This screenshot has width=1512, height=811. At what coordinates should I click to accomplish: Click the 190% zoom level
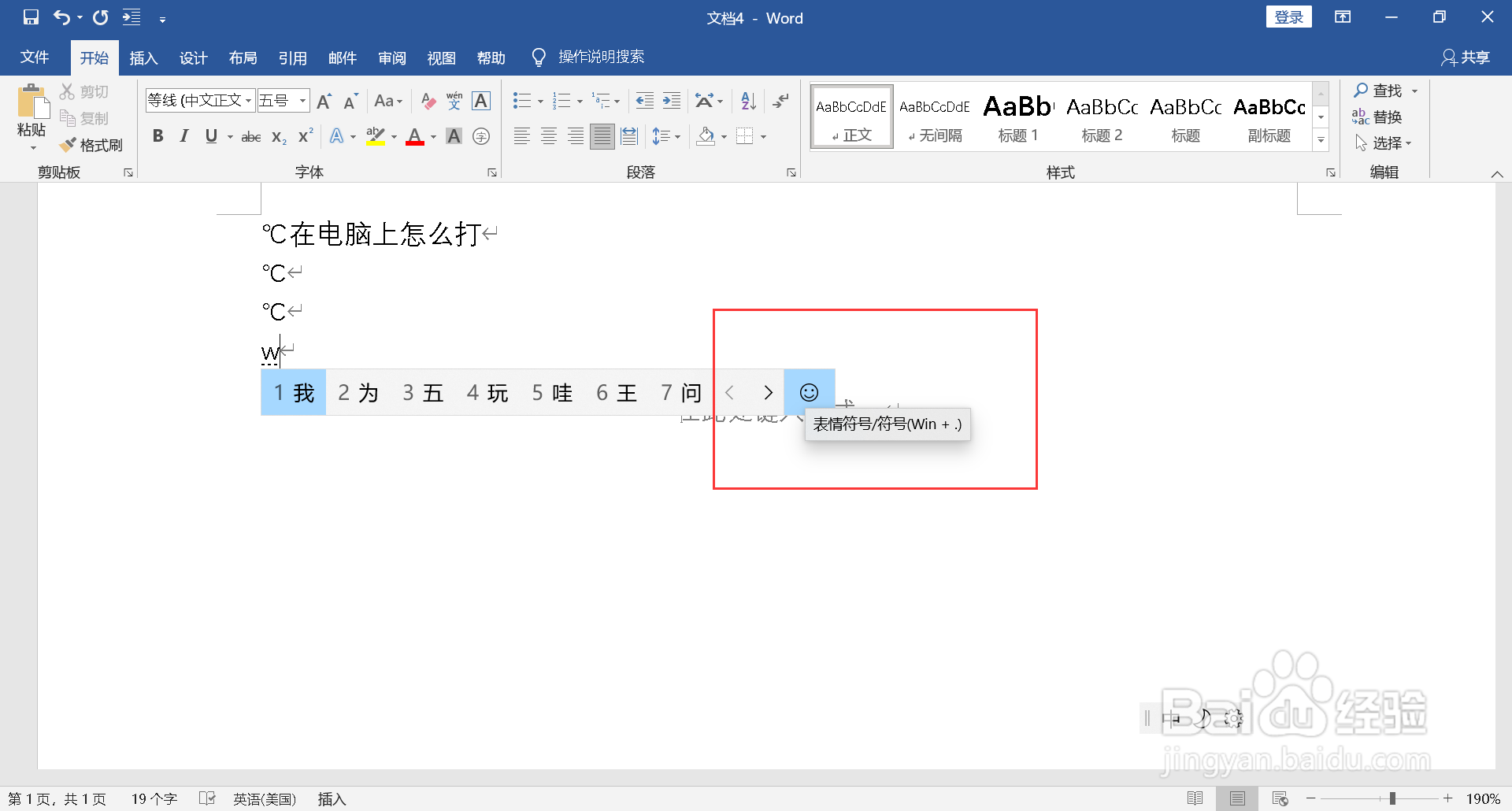[x=1483, y=798]
